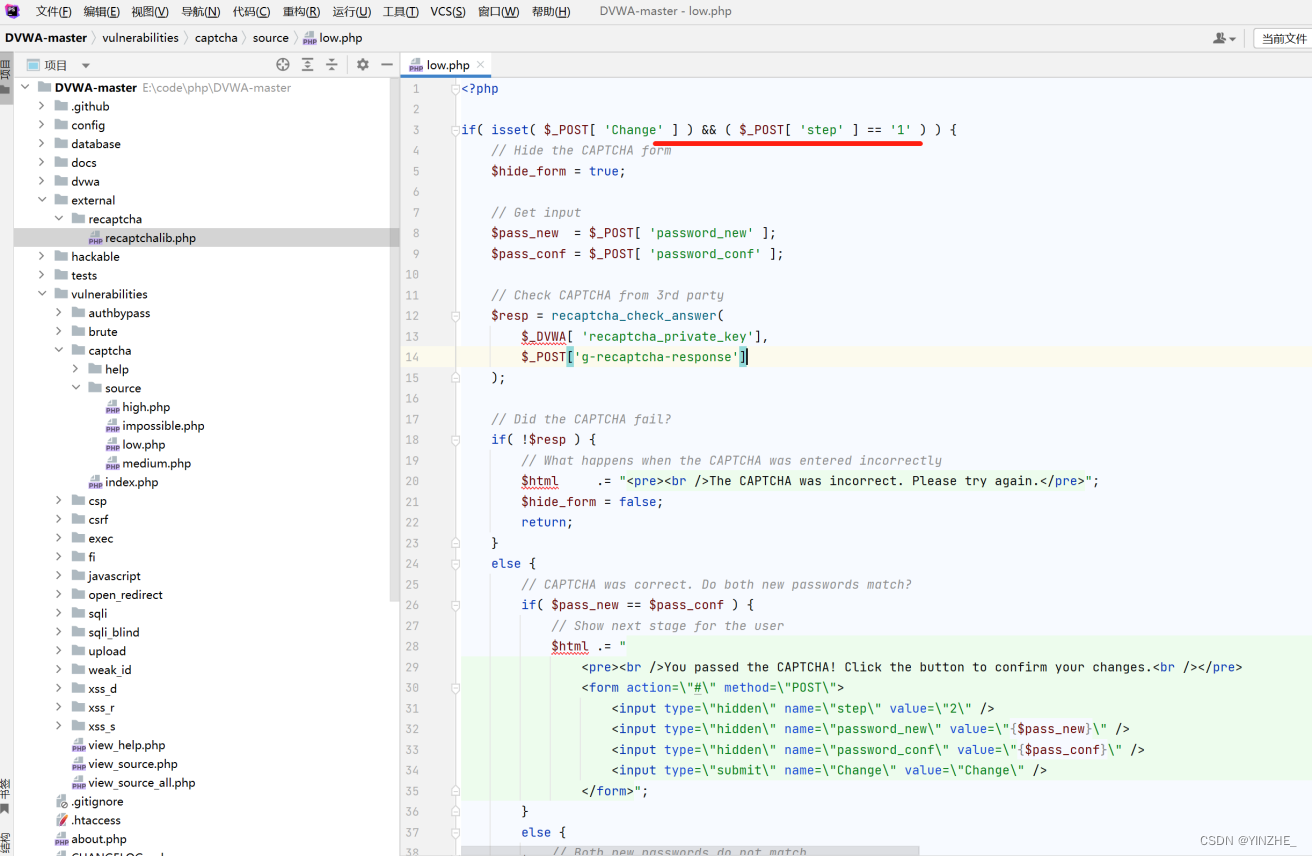1312x856 pixels.
Task: Close the low.php editor tab
Action: click(480, 64)
